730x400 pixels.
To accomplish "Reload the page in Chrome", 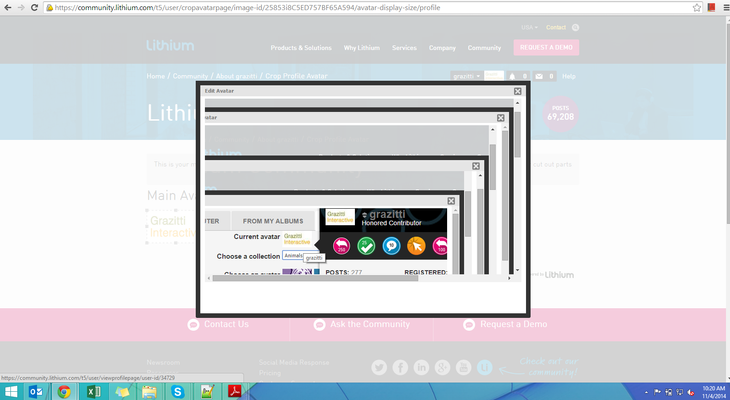I will coord(34,7).
